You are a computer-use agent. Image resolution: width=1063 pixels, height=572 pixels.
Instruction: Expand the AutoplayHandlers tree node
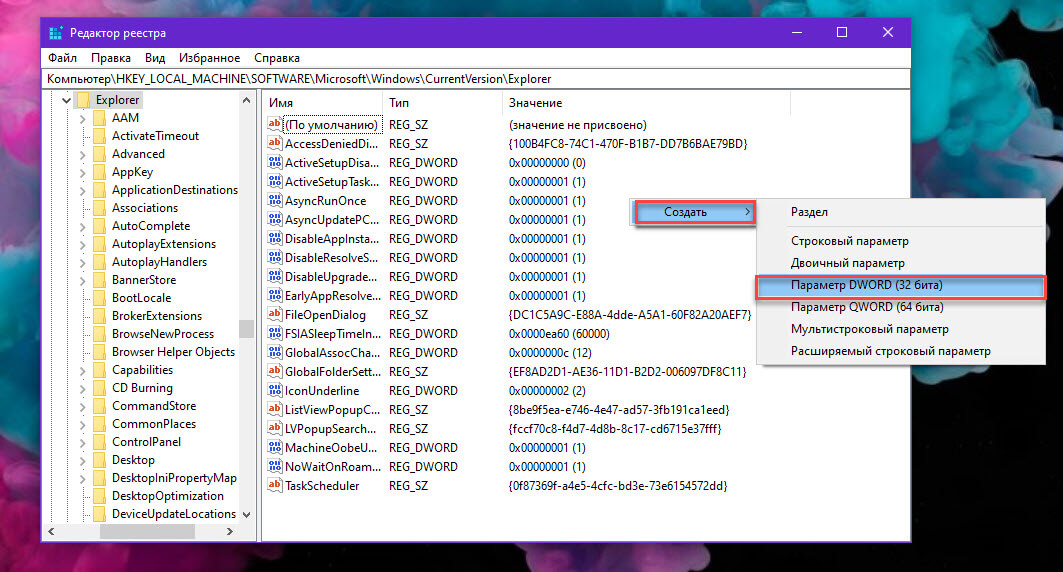(83, 262)
